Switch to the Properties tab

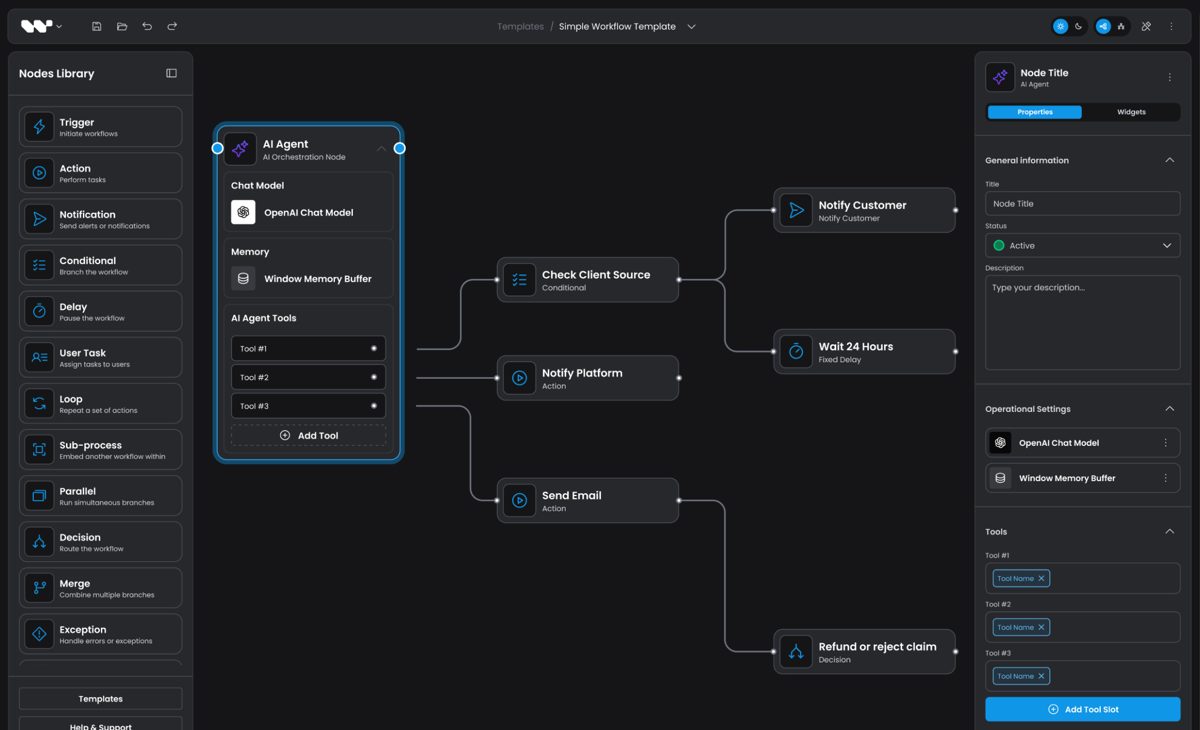(x=1035, y=112)
